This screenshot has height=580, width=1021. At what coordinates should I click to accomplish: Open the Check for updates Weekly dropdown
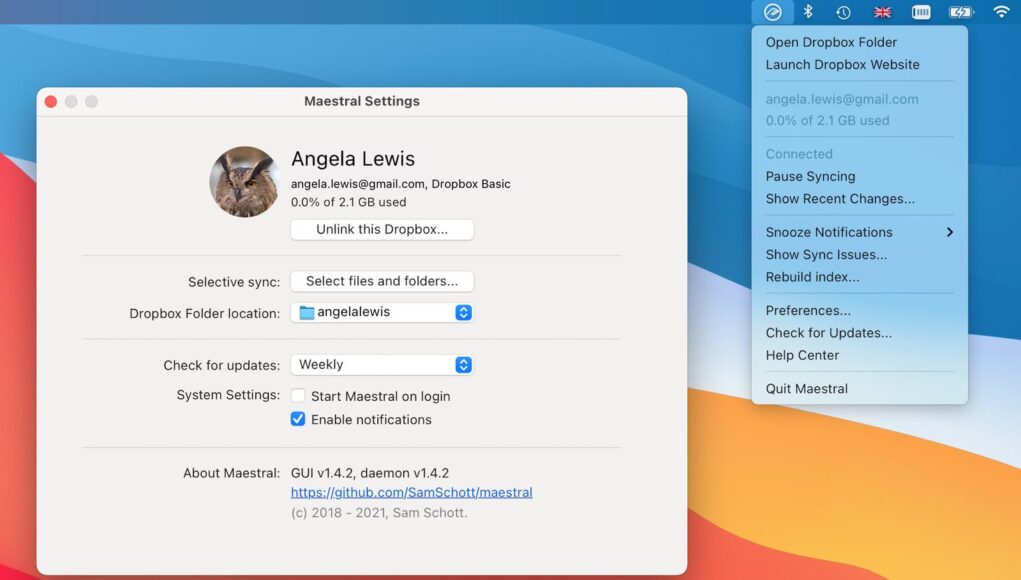[x=382, y=365]
